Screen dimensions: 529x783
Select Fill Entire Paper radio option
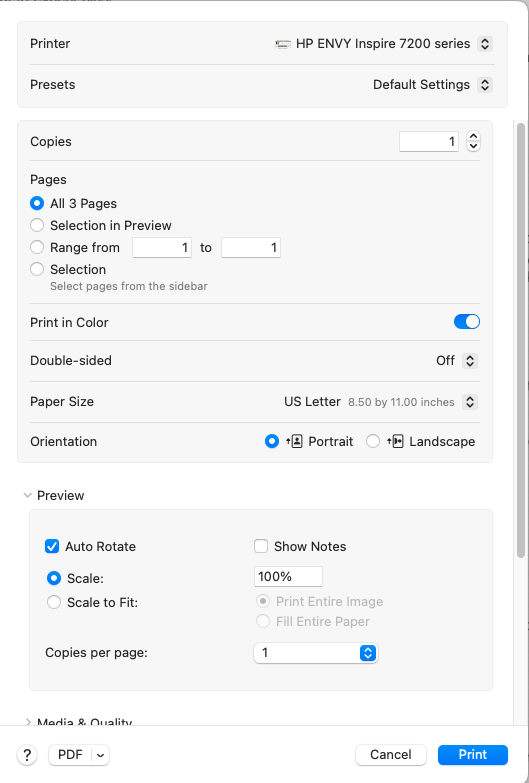tap(263, 621)
